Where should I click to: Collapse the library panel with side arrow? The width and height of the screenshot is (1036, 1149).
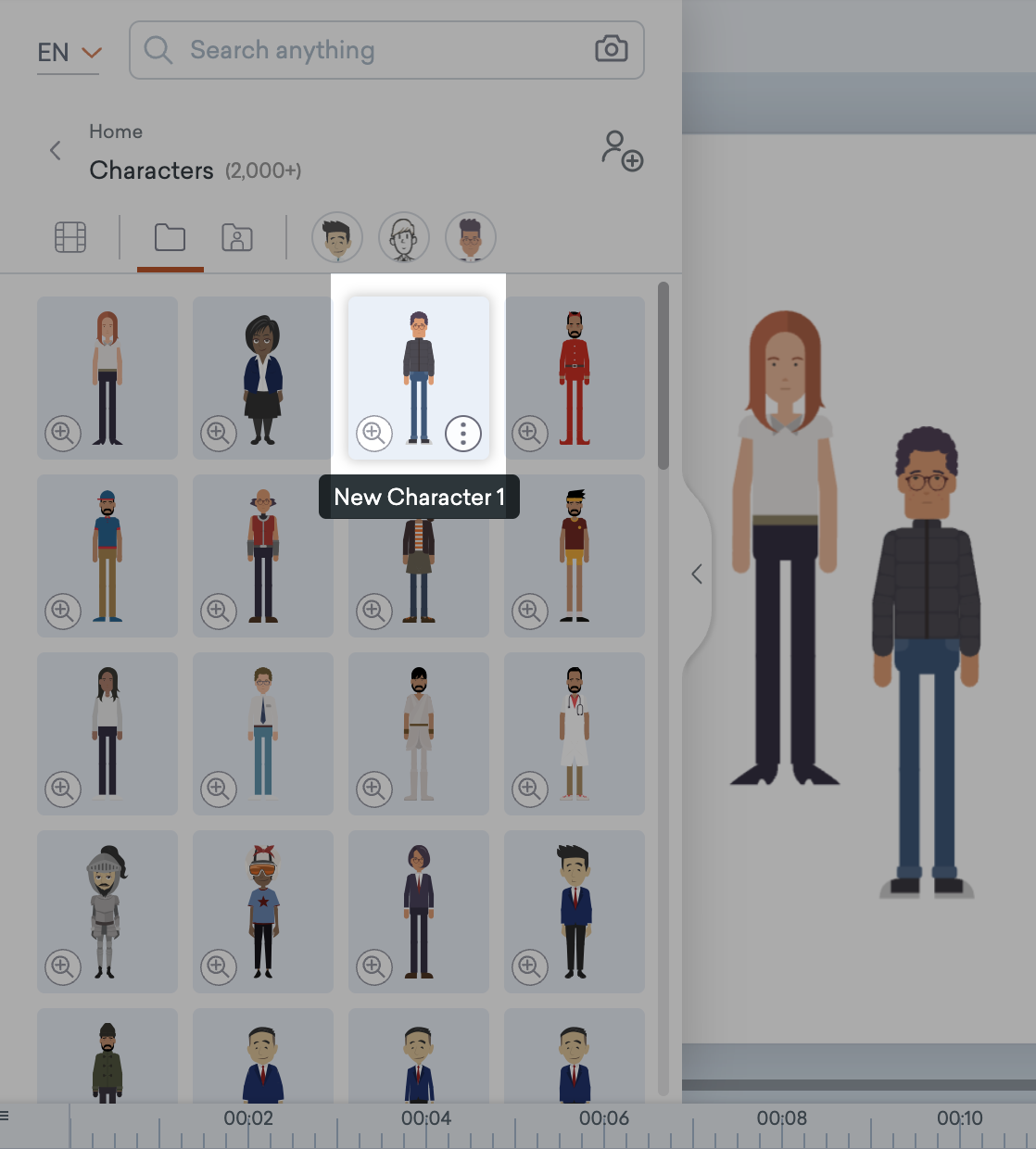point(697,574)
